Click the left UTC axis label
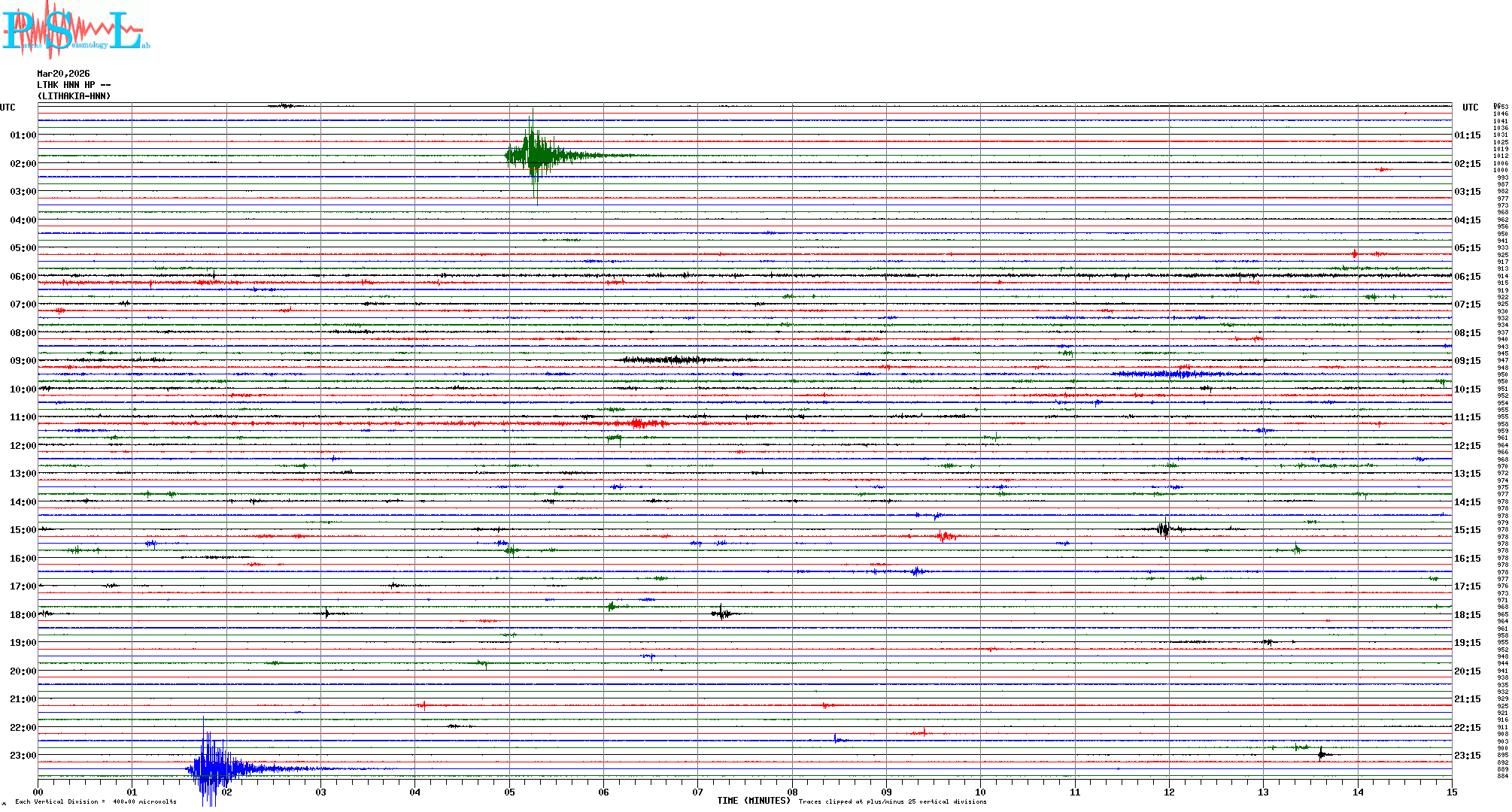The height and width of the screenshot is (812, 1512). coord(8,108)
